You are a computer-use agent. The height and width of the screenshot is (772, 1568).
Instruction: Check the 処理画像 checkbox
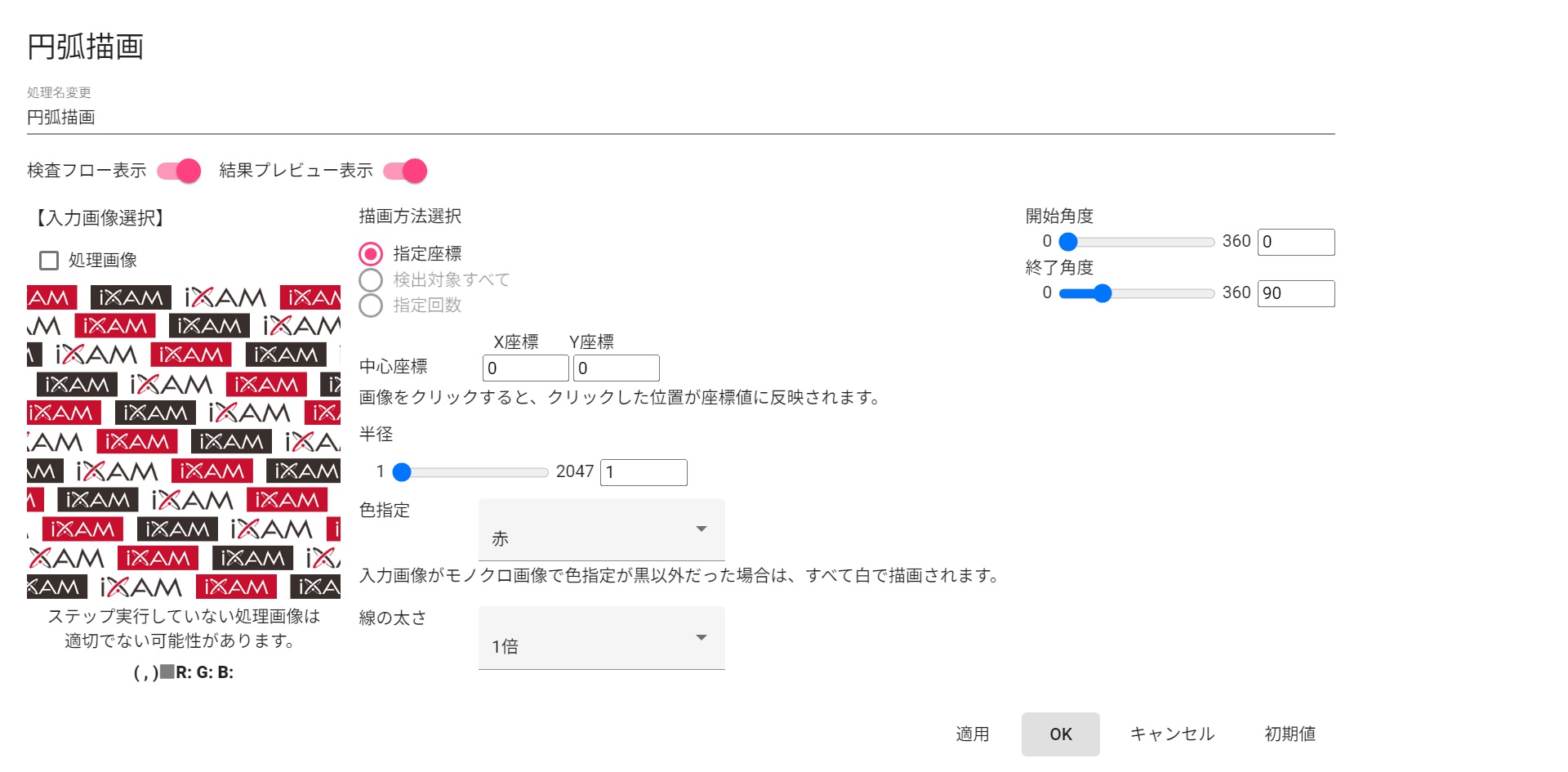(x=49, y=261)
